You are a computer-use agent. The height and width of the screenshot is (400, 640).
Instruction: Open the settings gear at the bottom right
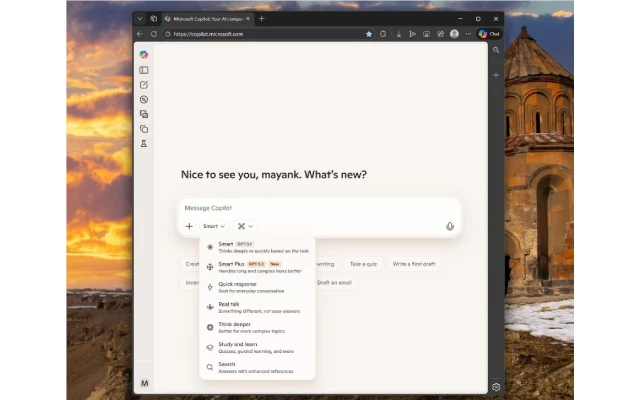pyautogui.click(x=496, y=386)
